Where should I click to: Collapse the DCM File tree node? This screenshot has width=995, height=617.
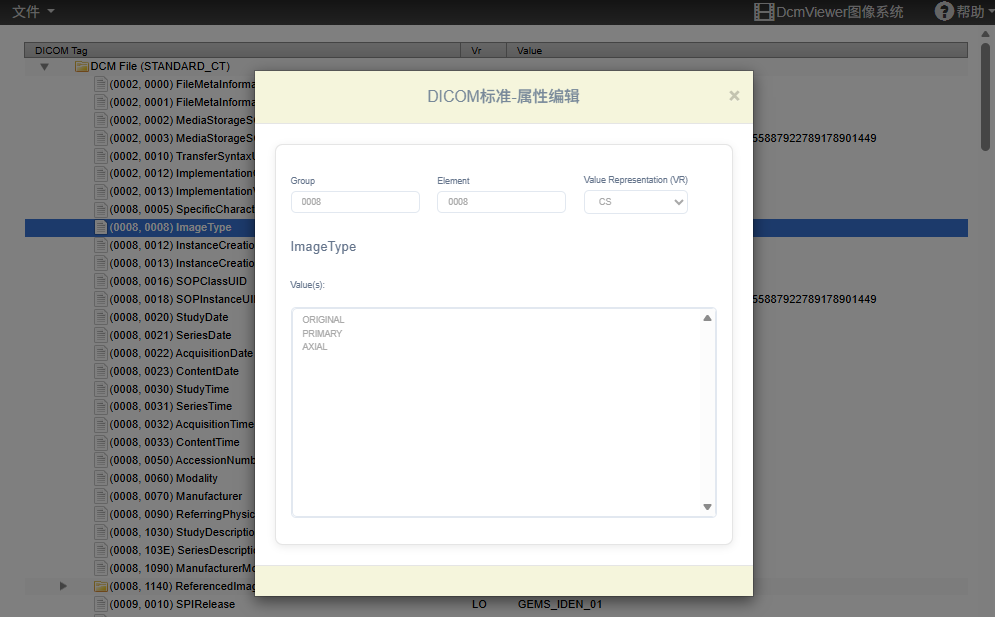click(44, 67)
